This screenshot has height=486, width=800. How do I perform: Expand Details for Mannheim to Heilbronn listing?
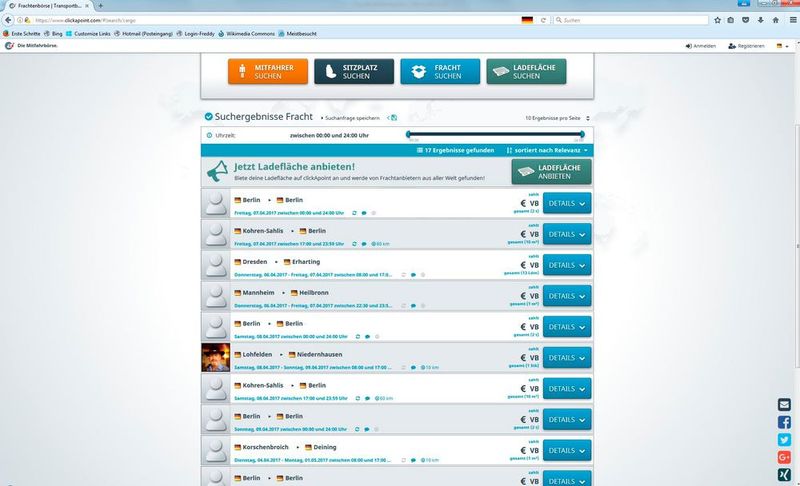(x=567, y=296)
